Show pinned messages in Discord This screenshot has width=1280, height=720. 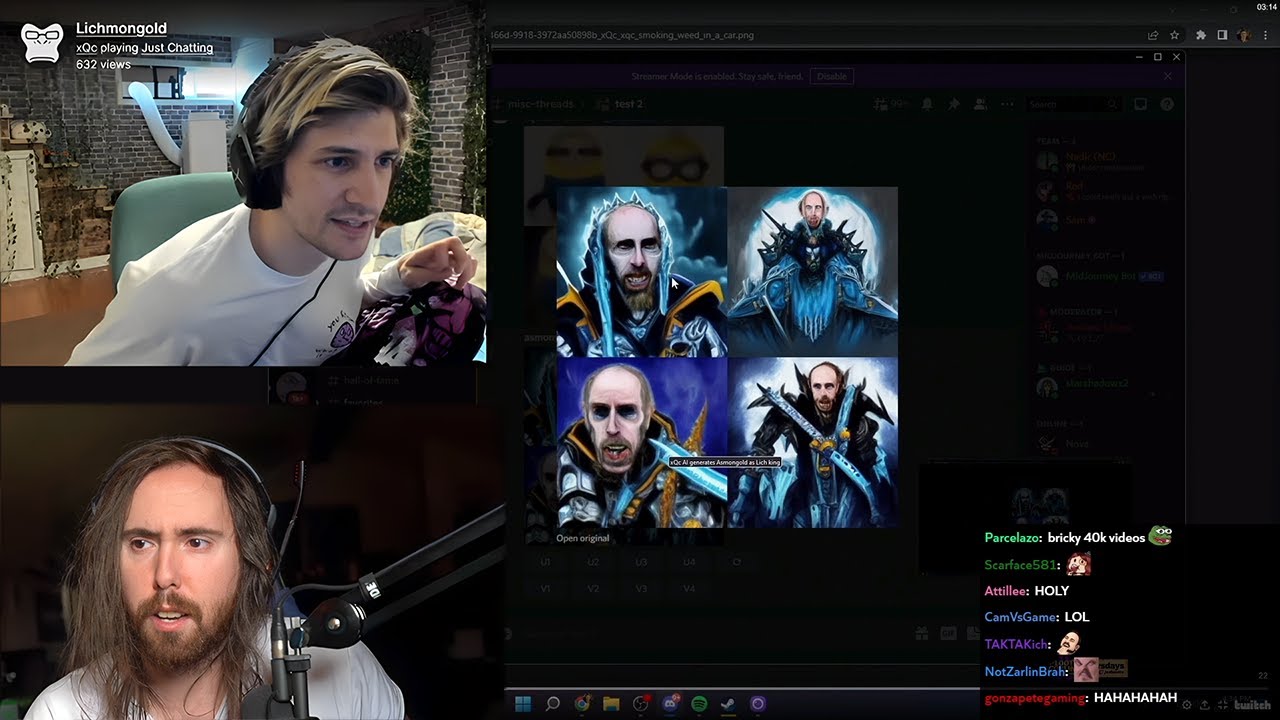click(x=954, y=104)
